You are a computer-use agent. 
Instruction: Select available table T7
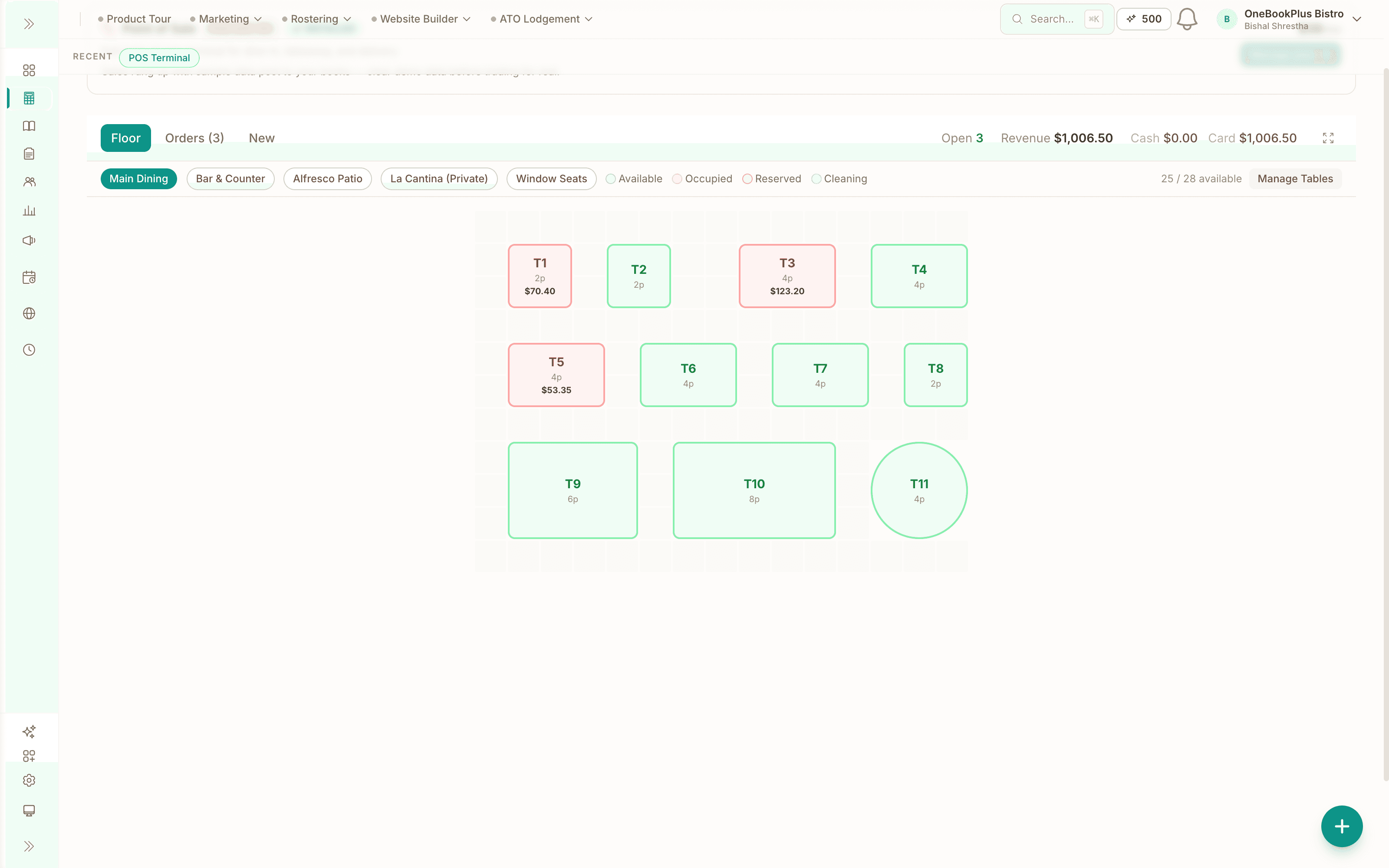click(820, 375)
